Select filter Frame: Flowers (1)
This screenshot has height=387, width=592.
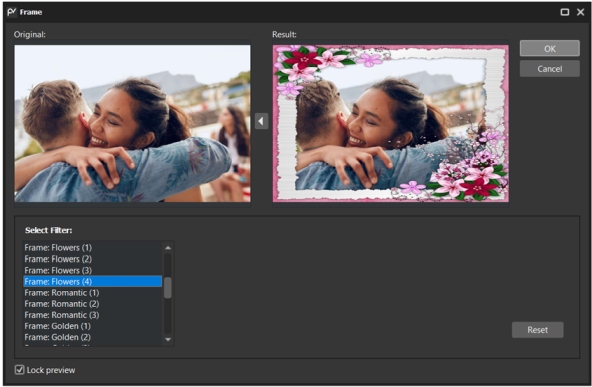coord(92,248)
